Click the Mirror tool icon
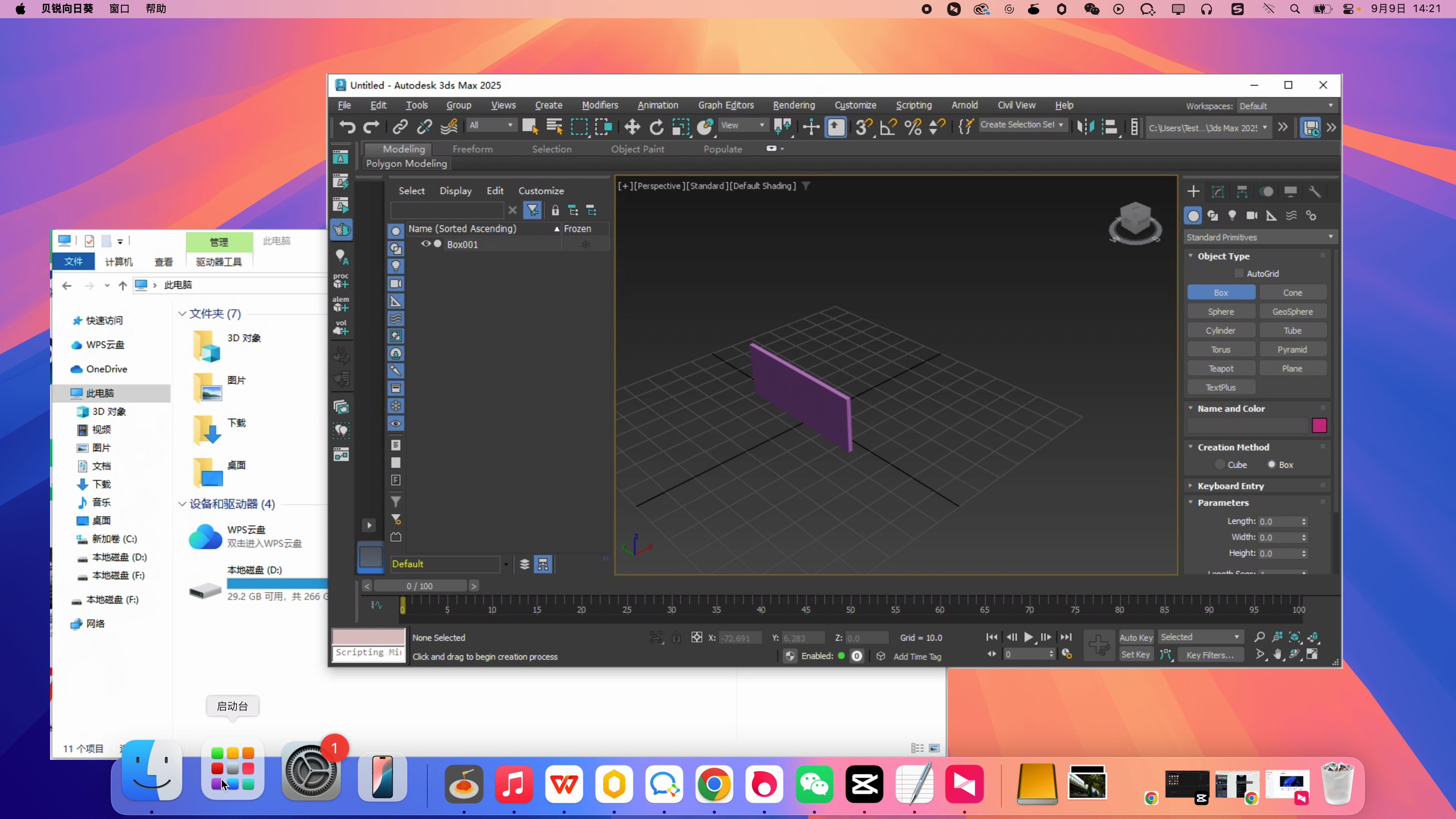The width and height of the screenshot is (1456, 819). (x=1085, y=127)
